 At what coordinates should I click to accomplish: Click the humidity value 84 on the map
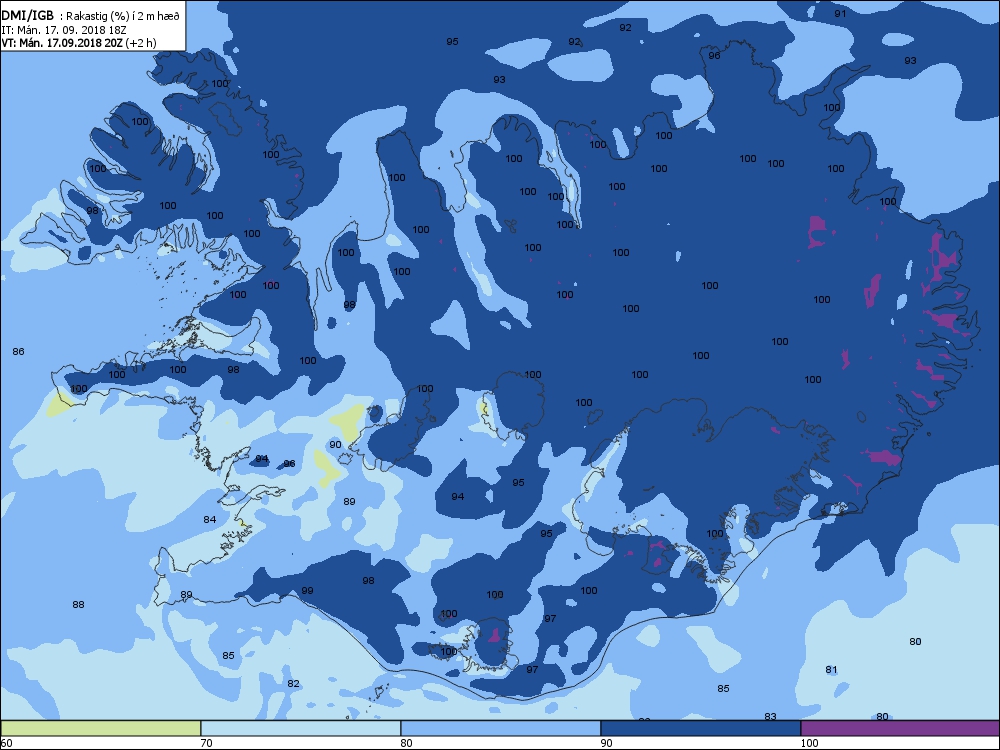(210, 519)
